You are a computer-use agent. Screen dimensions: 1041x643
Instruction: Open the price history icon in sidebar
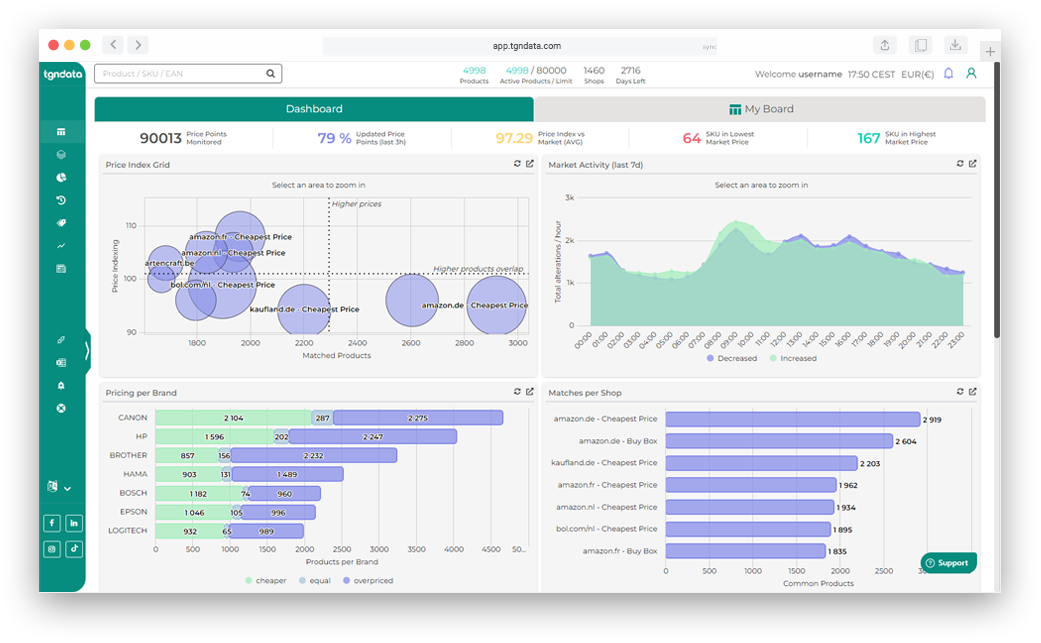62,200
